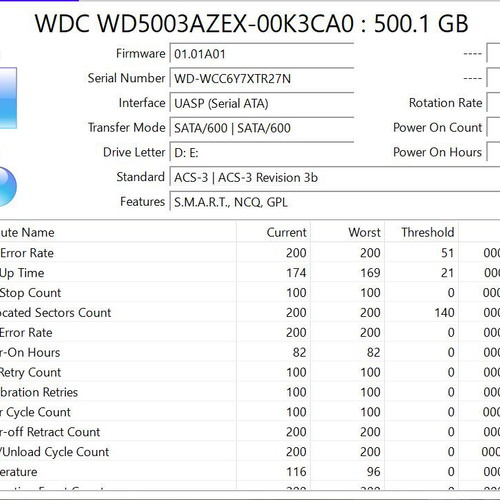Select the Features field S.M.A.R.T., NCQ, GPL
The image size is (500, 500).
(335, 202)
